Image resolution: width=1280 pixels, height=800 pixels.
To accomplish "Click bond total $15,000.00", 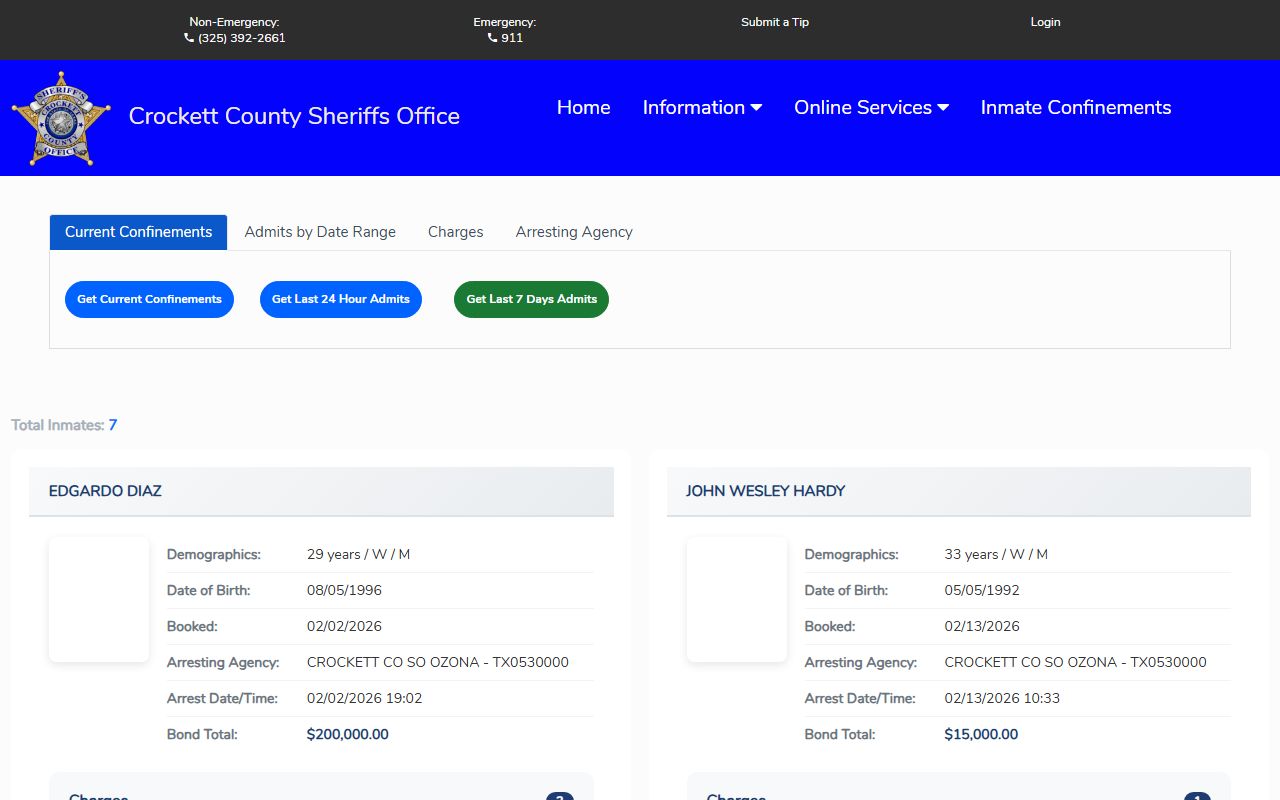I will click(x=981, y=734).
